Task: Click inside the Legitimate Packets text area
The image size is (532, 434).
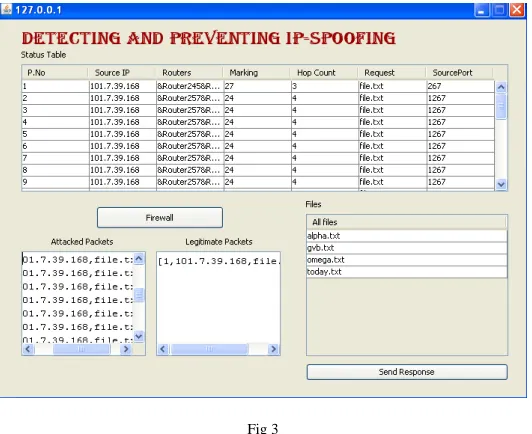Action: [218, 298]
